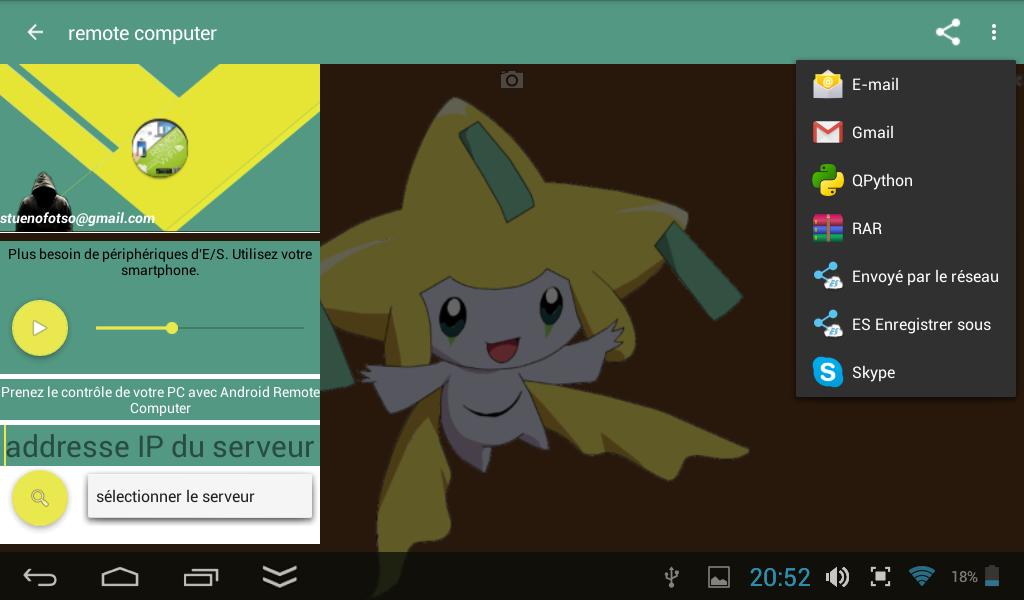The image size is (1024, 600).
Task: Choose Gmail in the share menu
Action: point(905,133)
